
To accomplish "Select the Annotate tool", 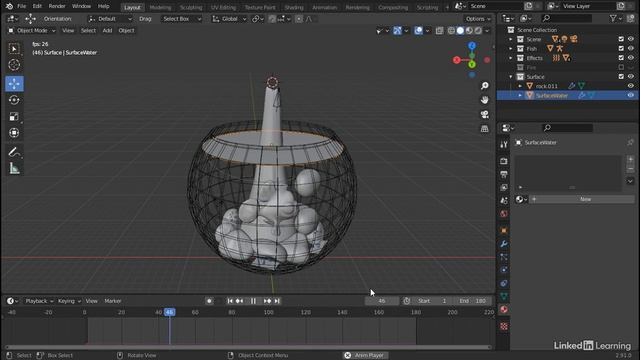I will pyautogui.click(x=14, y=152).
